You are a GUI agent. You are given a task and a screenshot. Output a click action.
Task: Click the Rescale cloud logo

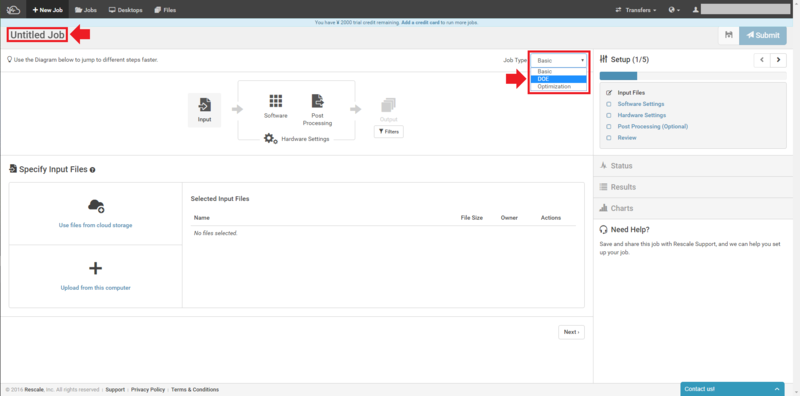pos(13,10)
